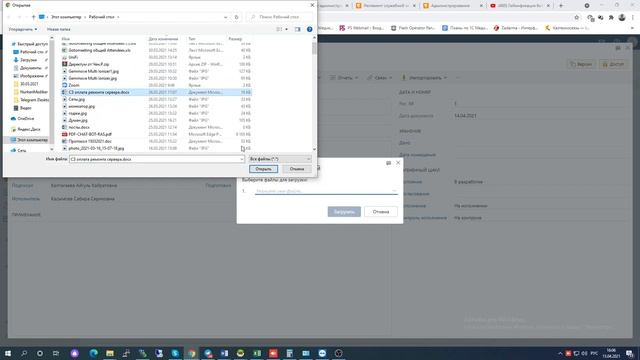Open Связи dropdown in background toolbar
Screen dimensions: 640x360
pyautogui.click(x=380, y=78)
